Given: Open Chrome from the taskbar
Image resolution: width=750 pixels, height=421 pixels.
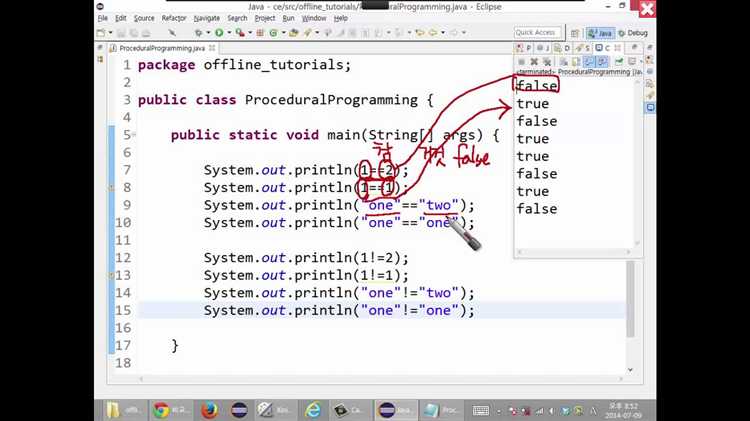Looking at the screenshot, I should (x=171, y=410).
